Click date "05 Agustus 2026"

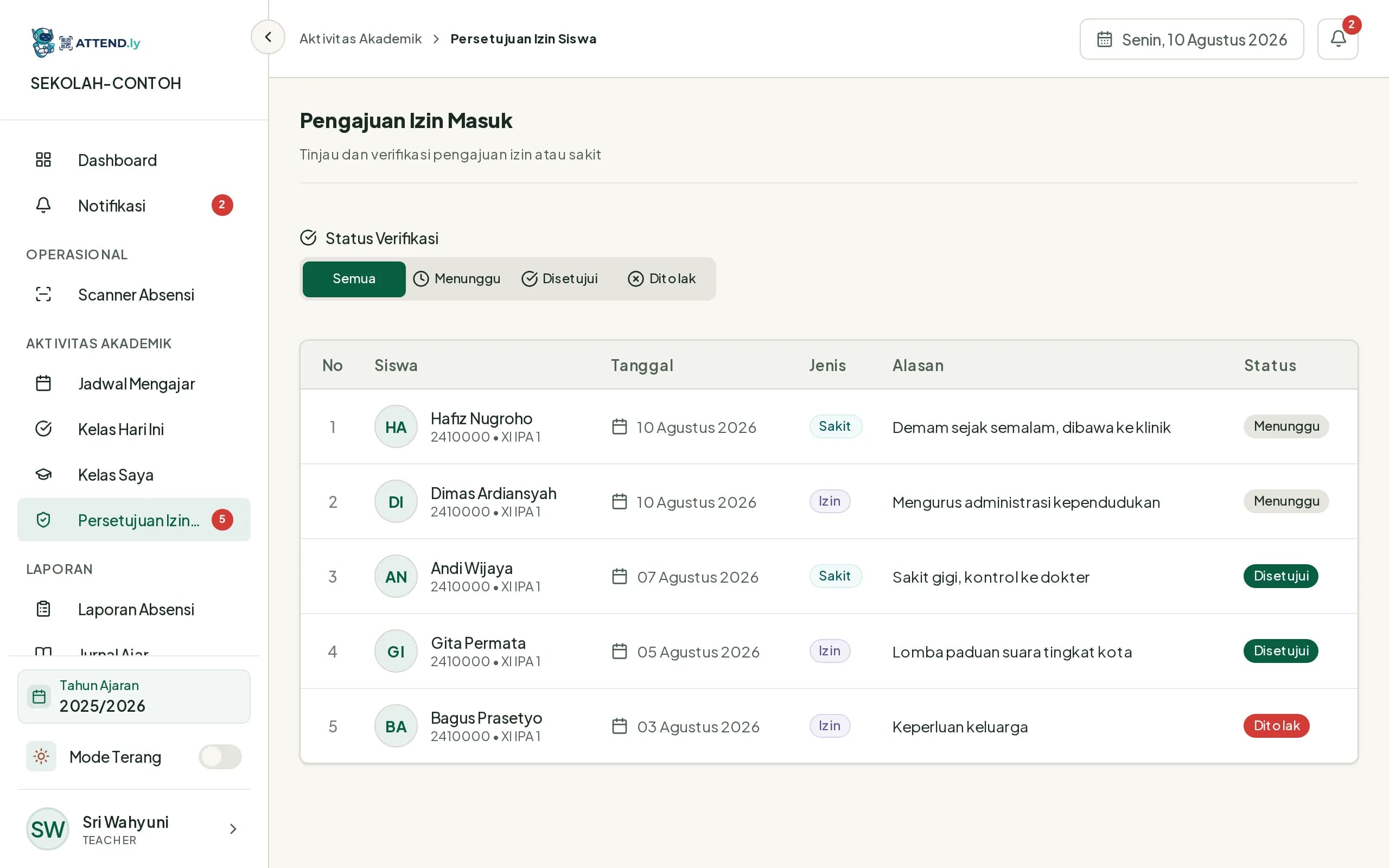698,652
